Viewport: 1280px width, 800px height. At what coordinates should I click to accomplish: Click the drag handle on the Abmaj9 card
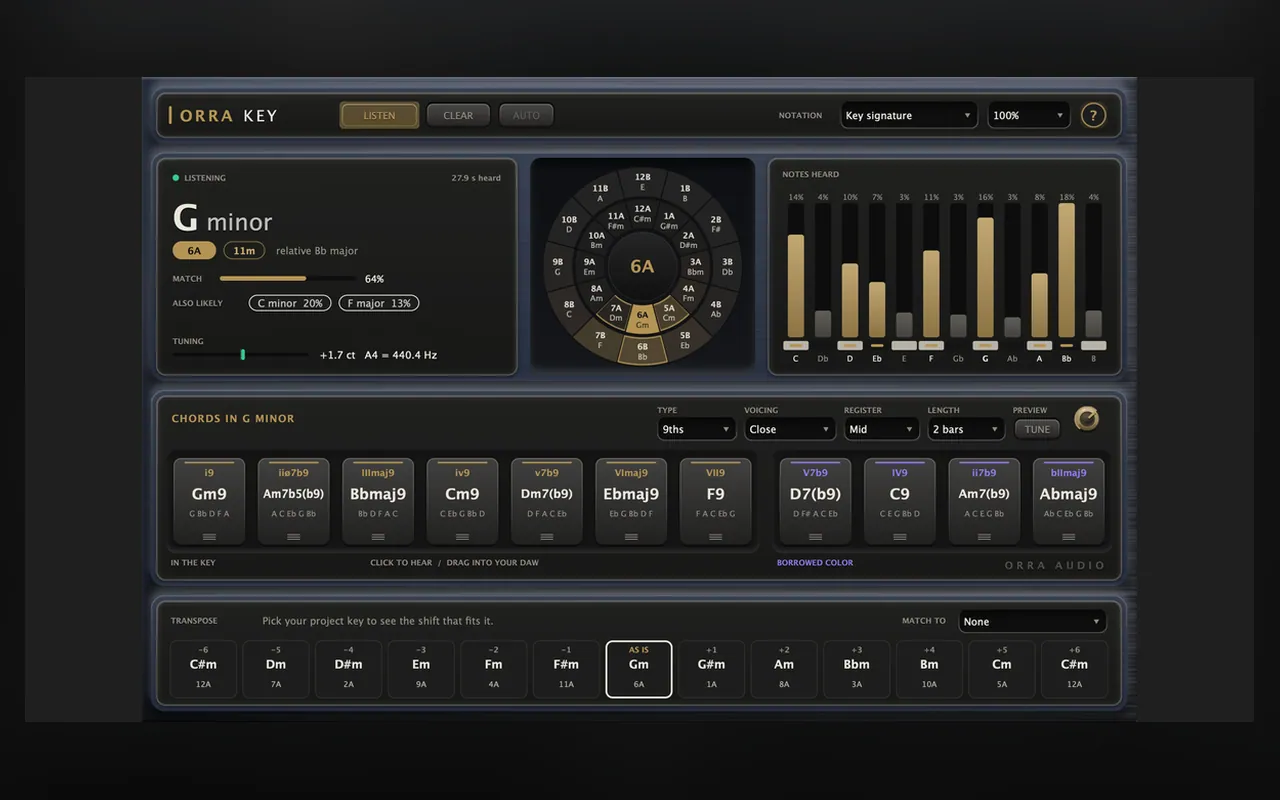pos(1068,537)
